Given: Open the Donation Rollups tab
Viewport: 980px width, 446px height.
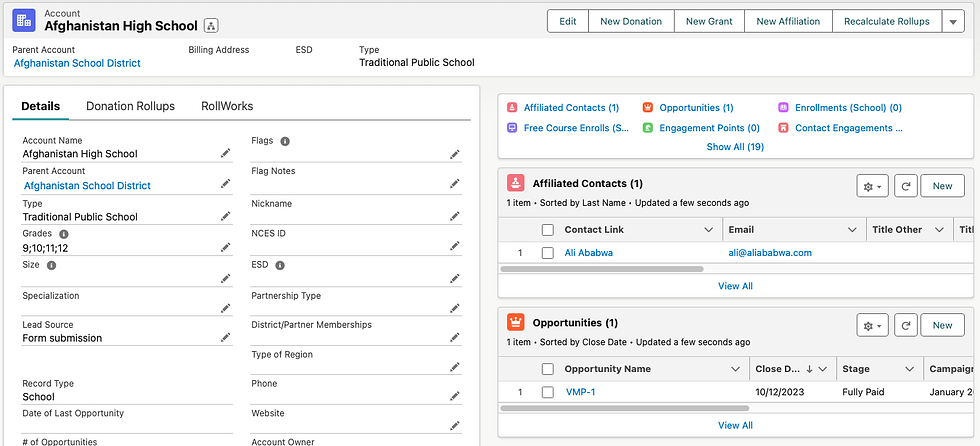Looking at the screenshot, I should 131,106.
